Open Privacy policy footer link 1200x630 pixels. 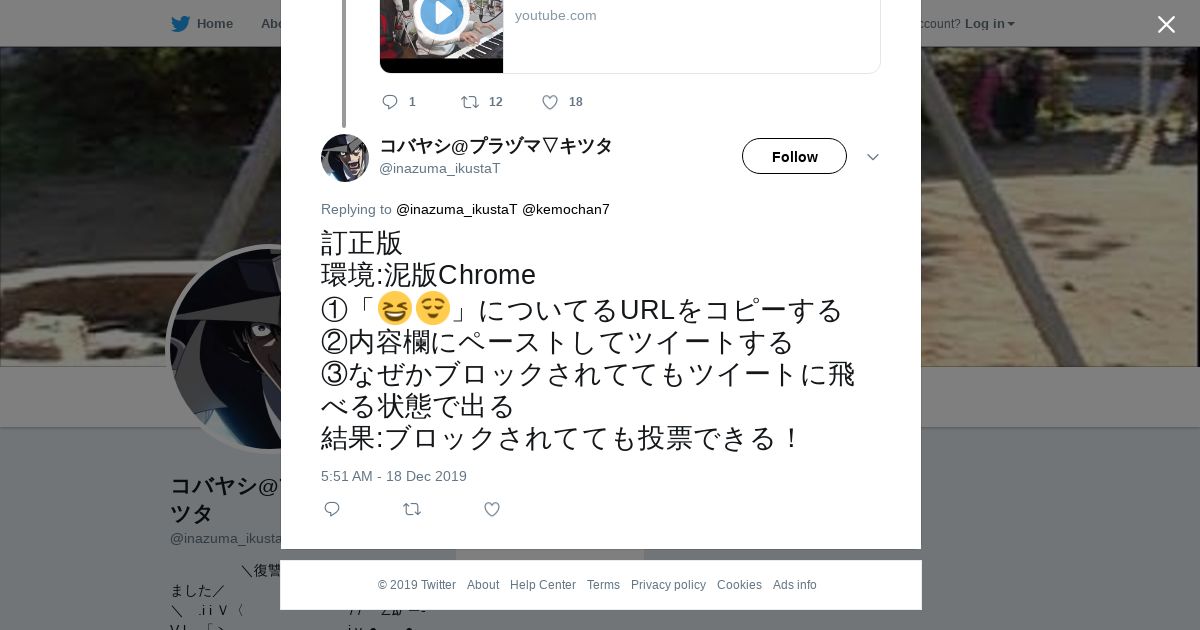click(668, 585)
